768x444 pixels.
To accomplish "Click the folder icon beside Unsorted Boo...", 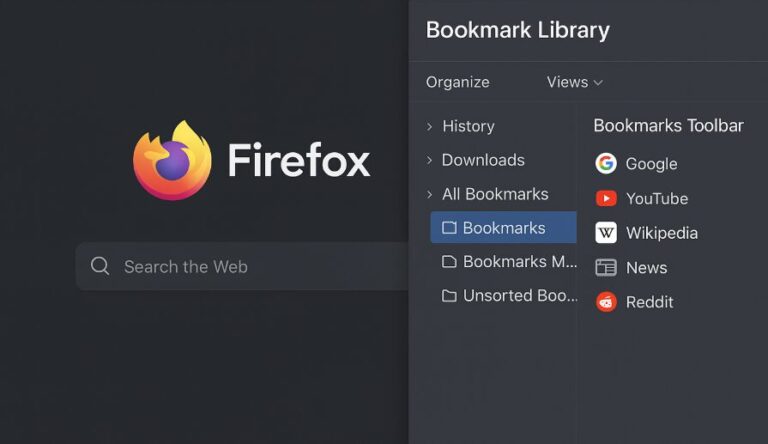I will click(449, 296).
